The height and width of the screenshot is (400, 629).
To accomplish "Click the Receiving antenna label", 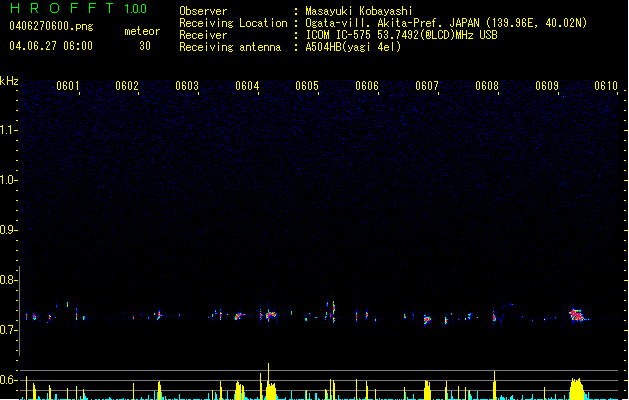I will tap(230, 47).
